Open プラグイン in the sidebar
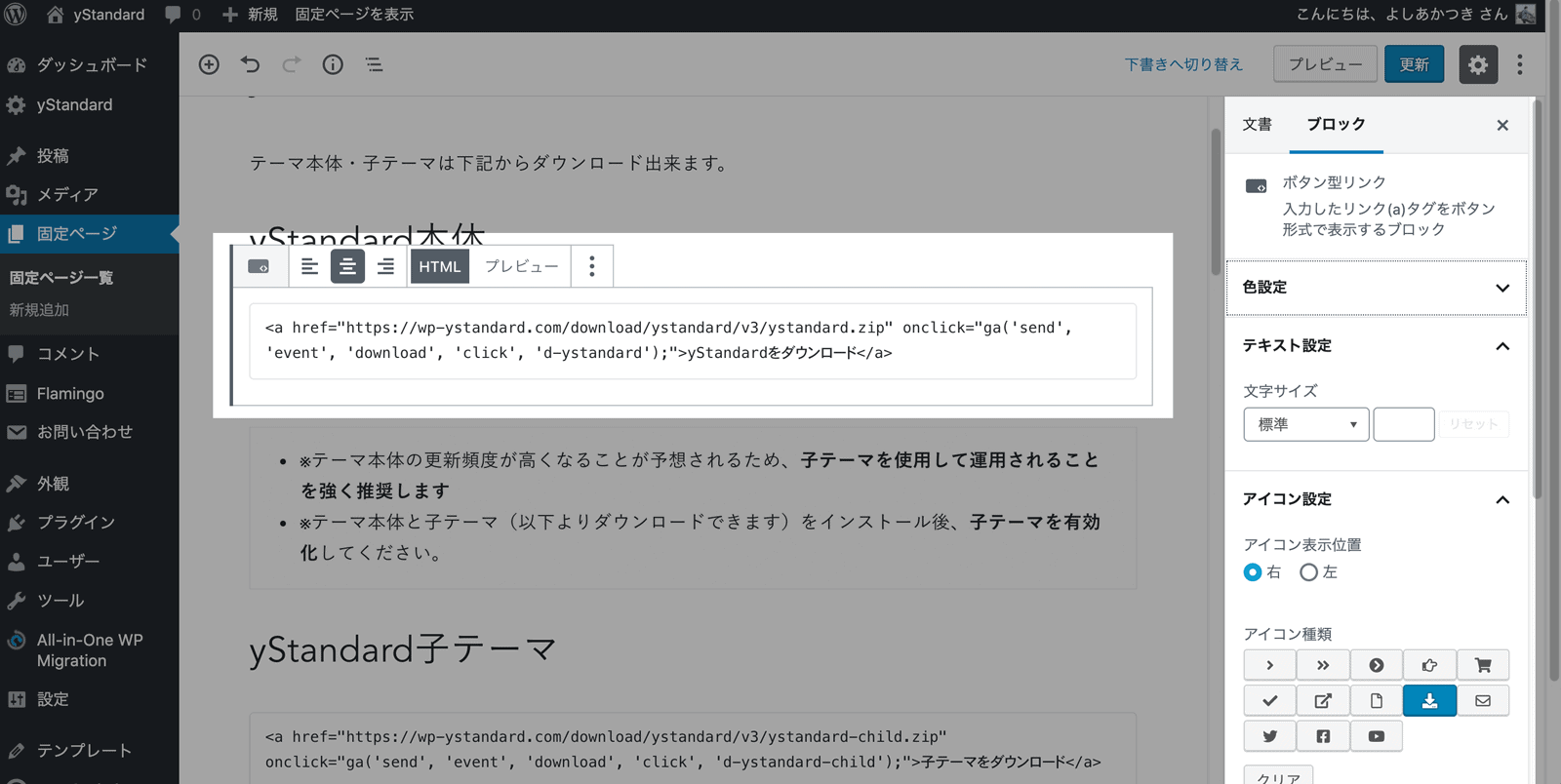1561x784 pixels. point(90,523)
